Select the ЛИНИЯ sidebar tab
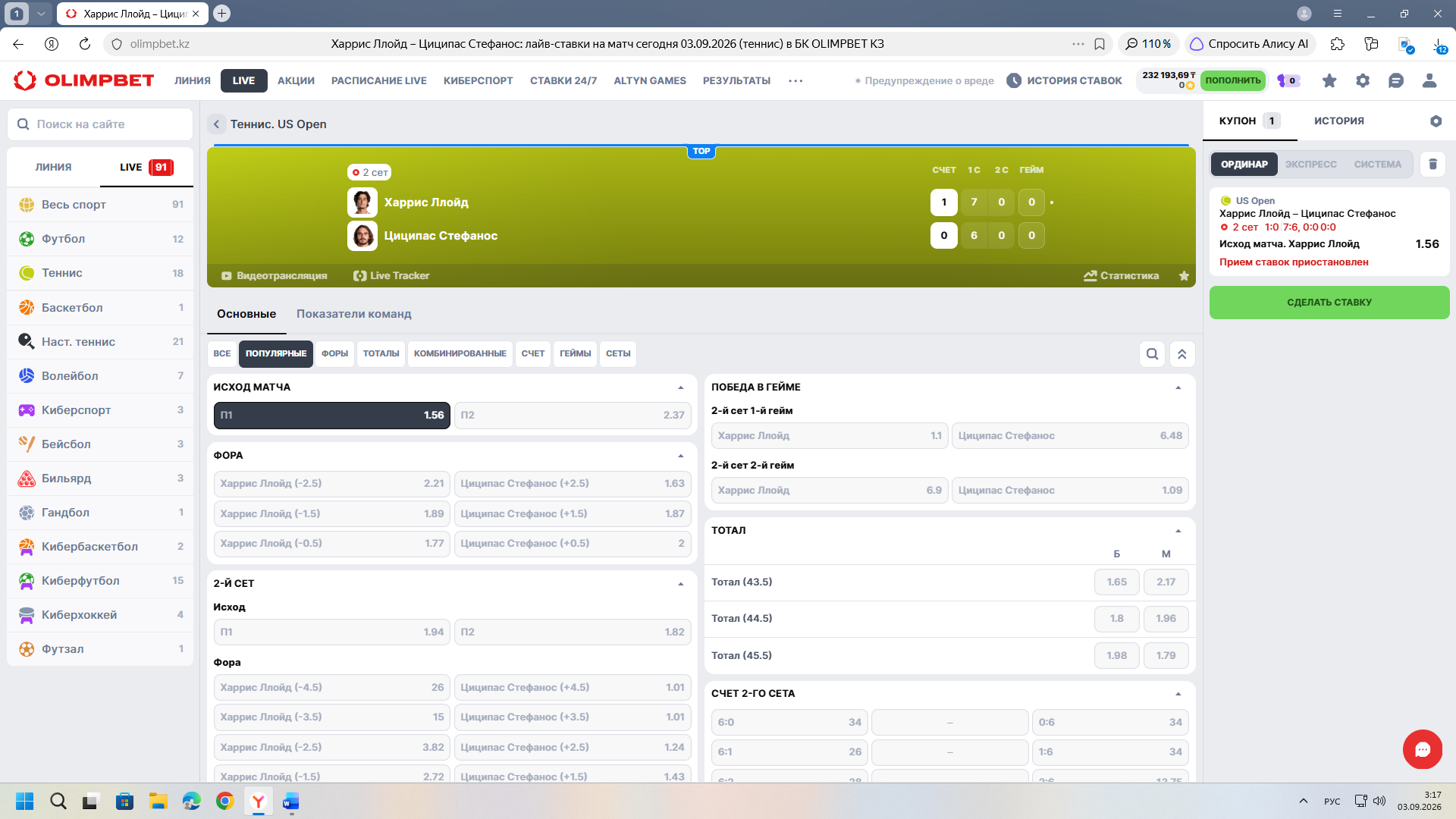This screenshot has width=1456, height=819. 53,167
